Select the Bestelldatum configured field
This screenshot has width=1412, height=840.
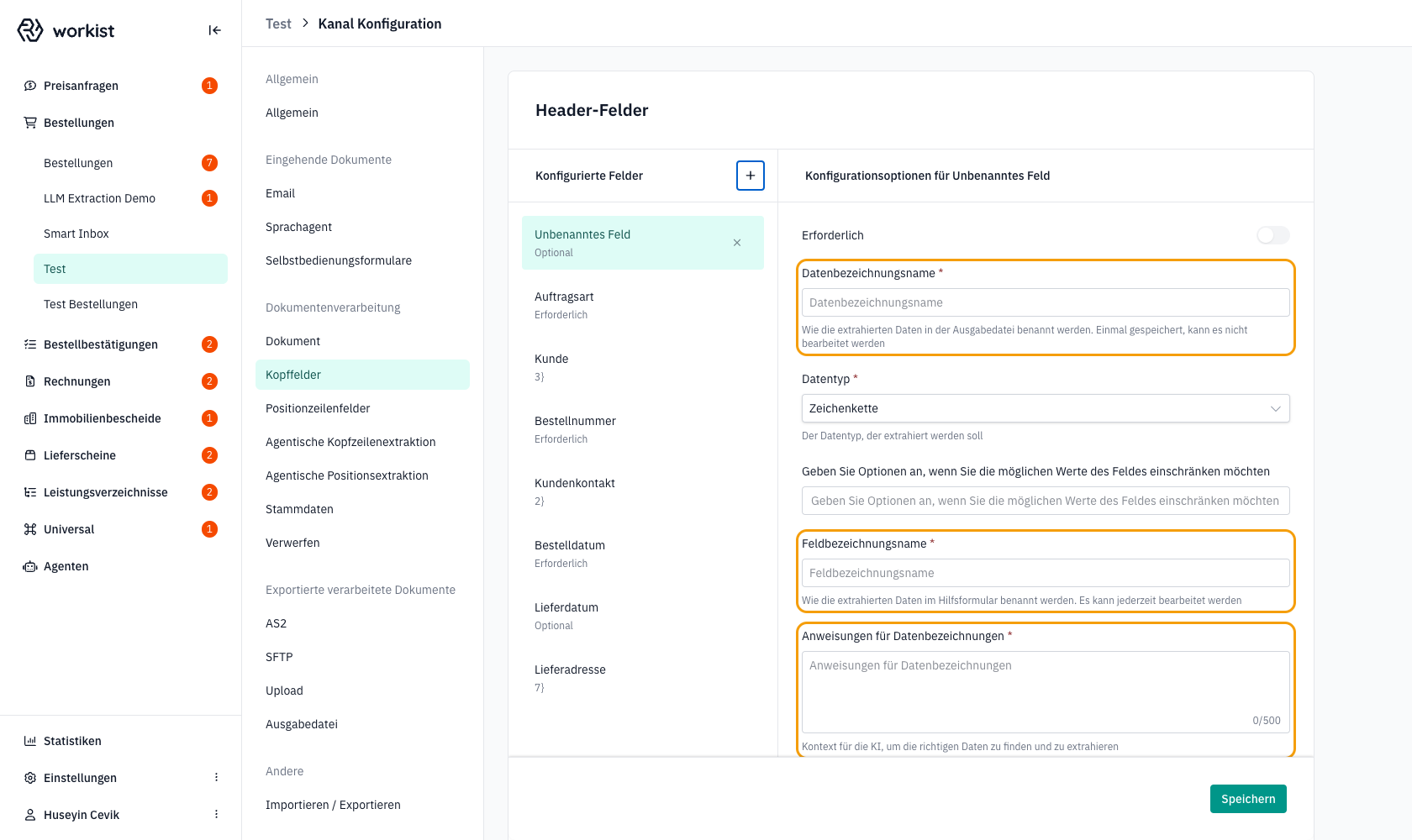643,554
